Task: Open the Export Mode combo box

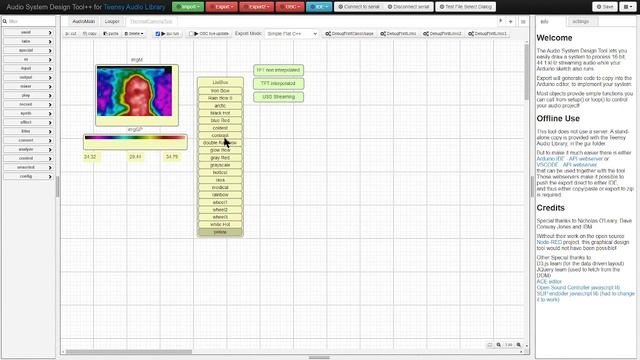Action: [x=291, y=33]
